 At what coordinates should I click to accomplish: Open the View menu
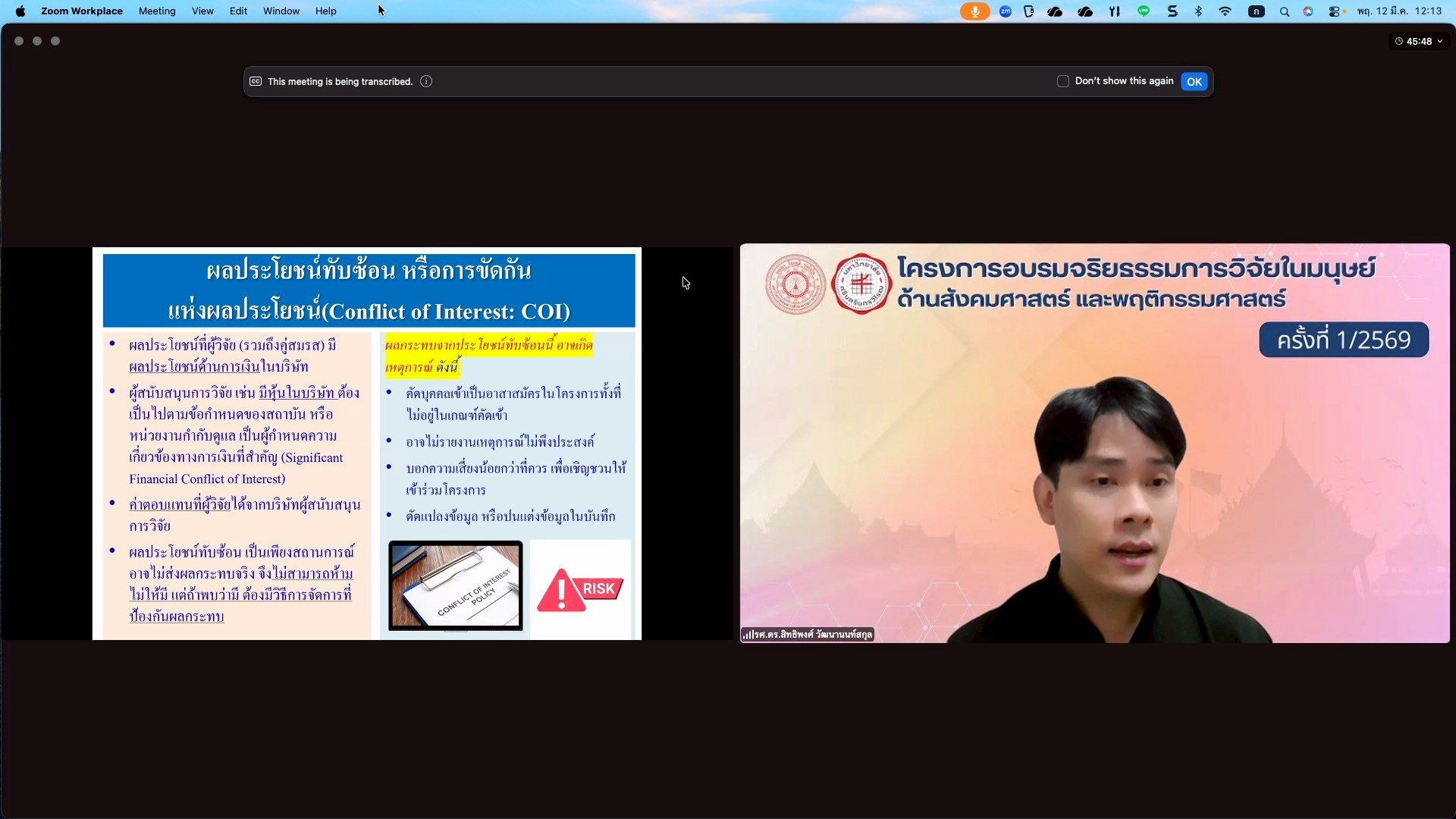202,11
